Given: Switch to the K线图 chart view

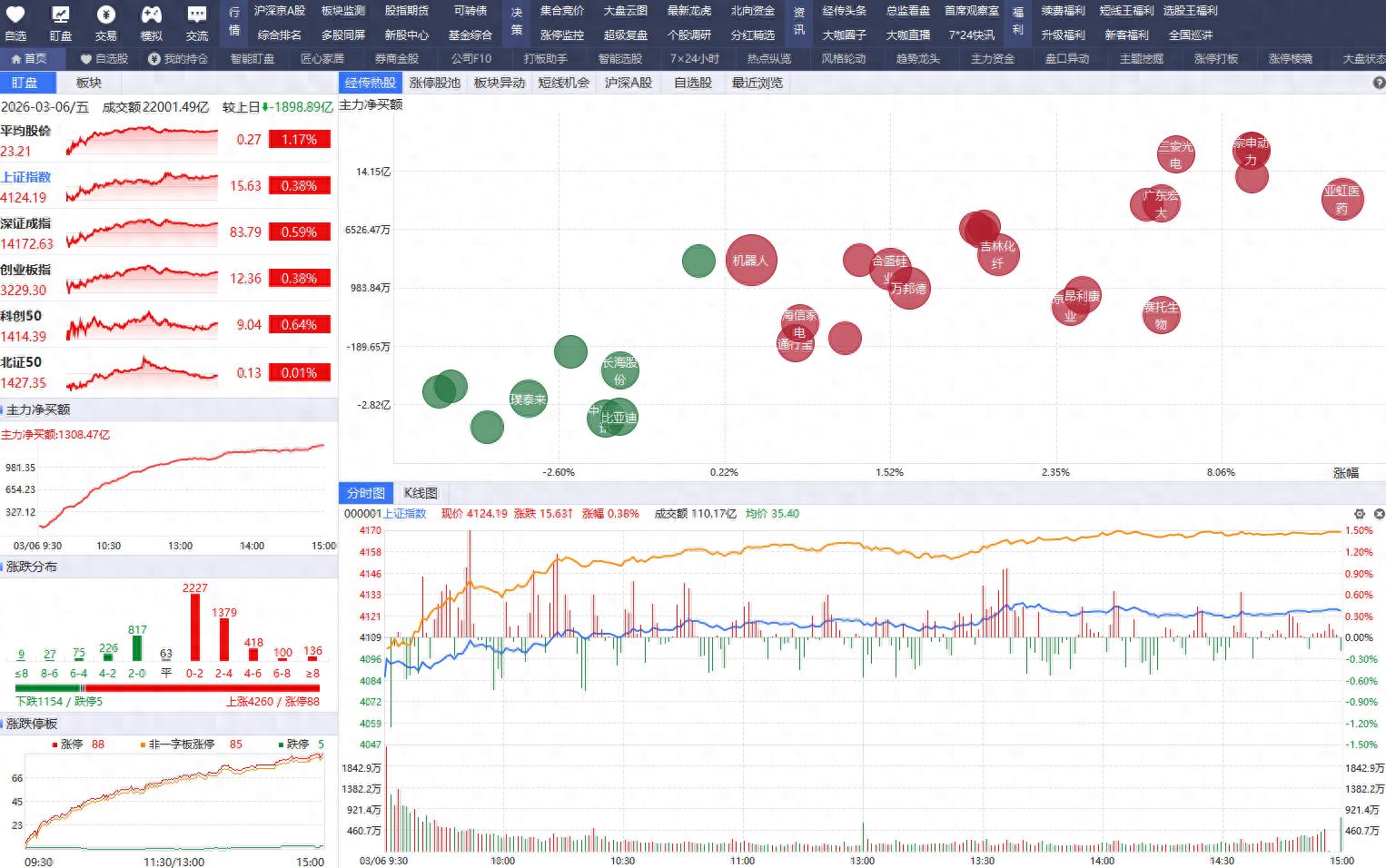Looking at the screenshot, I should (x=420, y=493).
